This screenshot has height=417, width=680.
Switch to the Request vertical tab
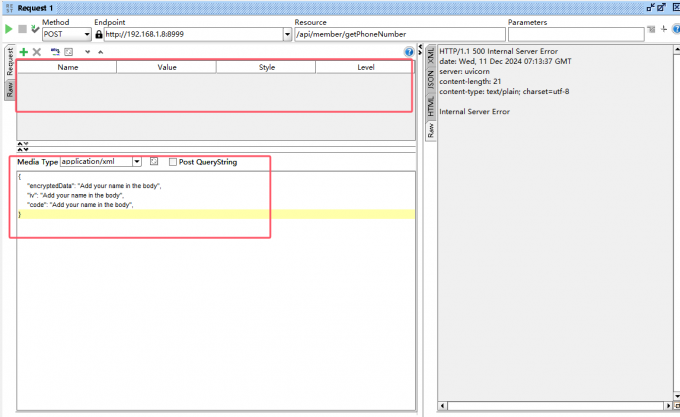pyautogui.click(x=10, y=62)
